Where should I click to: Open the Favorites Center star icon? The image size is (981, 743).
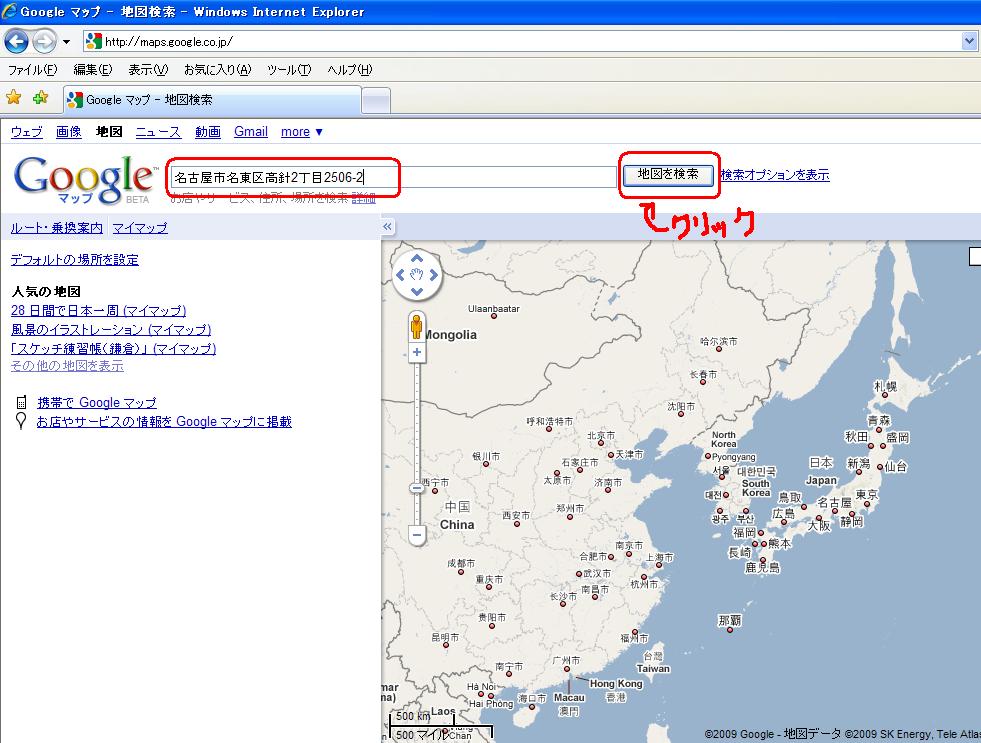click(13, 98)
